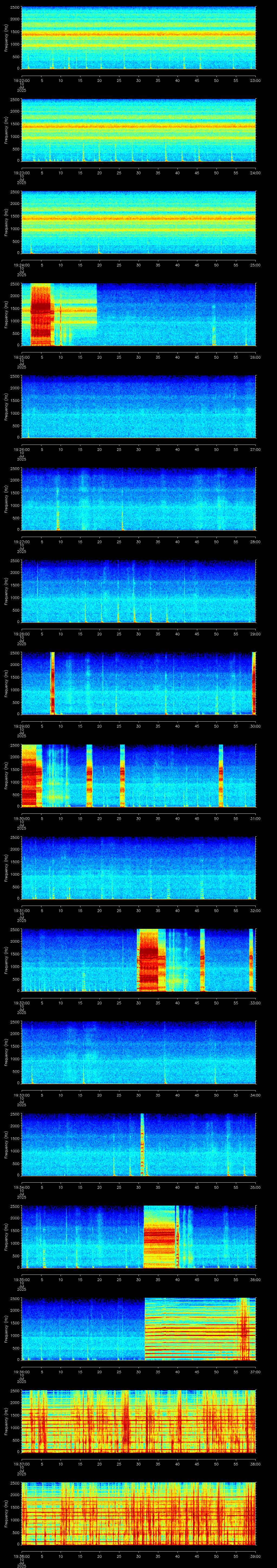The width and height of the screenshot is (277, 1568).
Task: Click Frequency (Hz) axis label of 19:38:00 panel
Action: [x=6, y=1514]
